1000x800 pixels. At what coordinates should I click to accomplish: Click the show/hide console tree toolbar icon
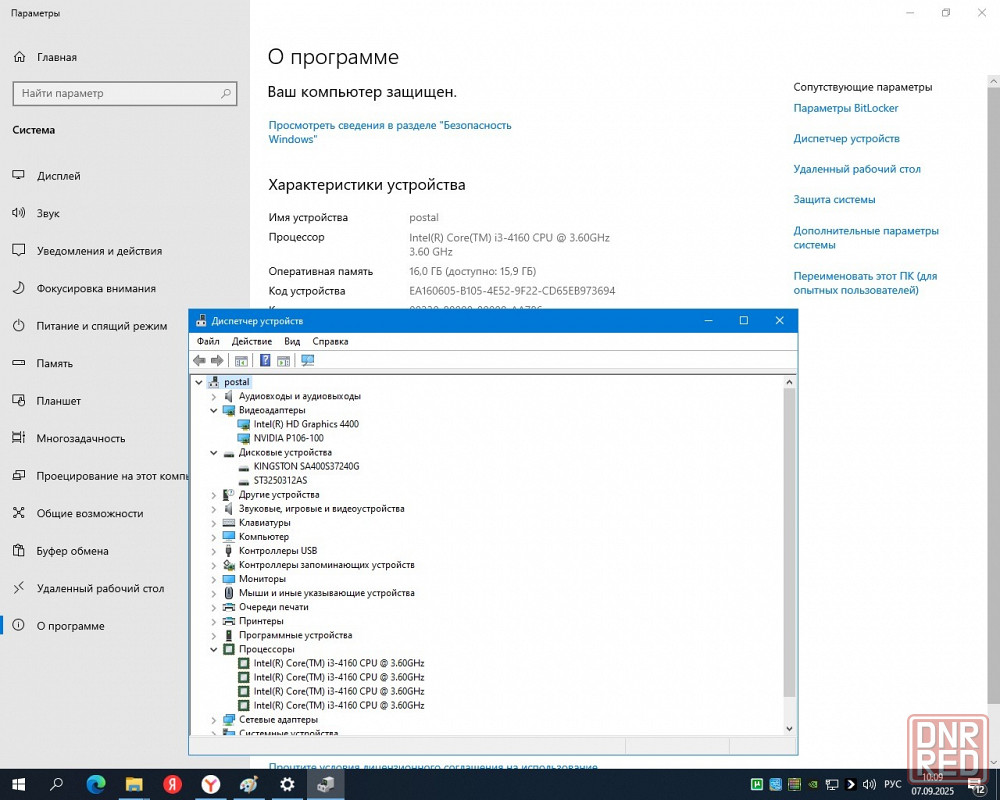click(x=241, y=360)
